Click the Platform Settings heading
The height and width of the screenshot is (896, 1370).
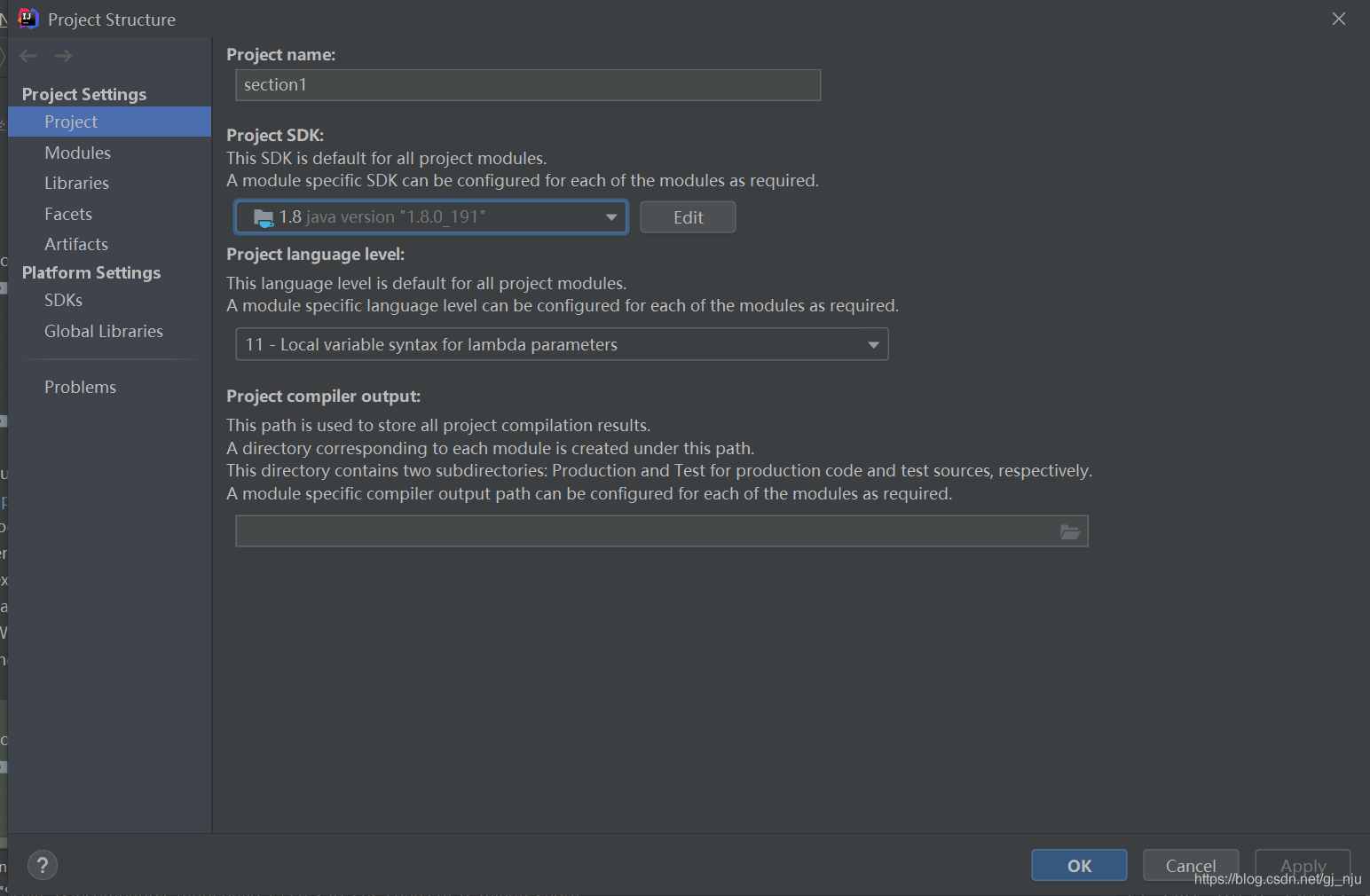(91, 272)
